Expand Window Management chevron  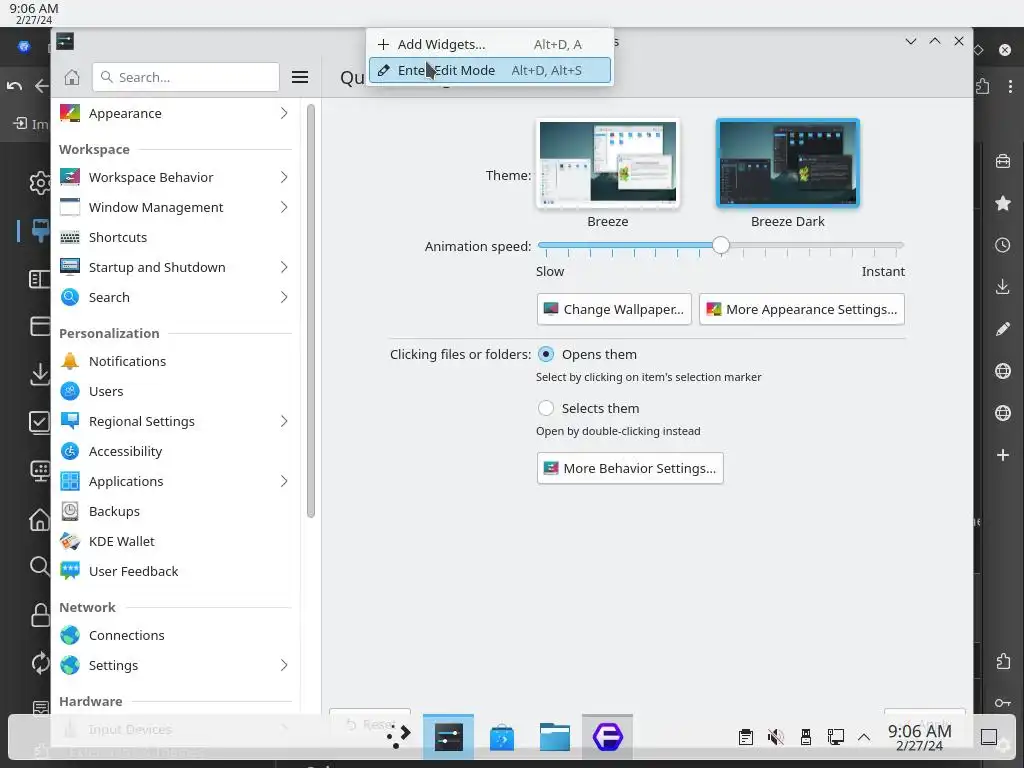click(284, 207)
